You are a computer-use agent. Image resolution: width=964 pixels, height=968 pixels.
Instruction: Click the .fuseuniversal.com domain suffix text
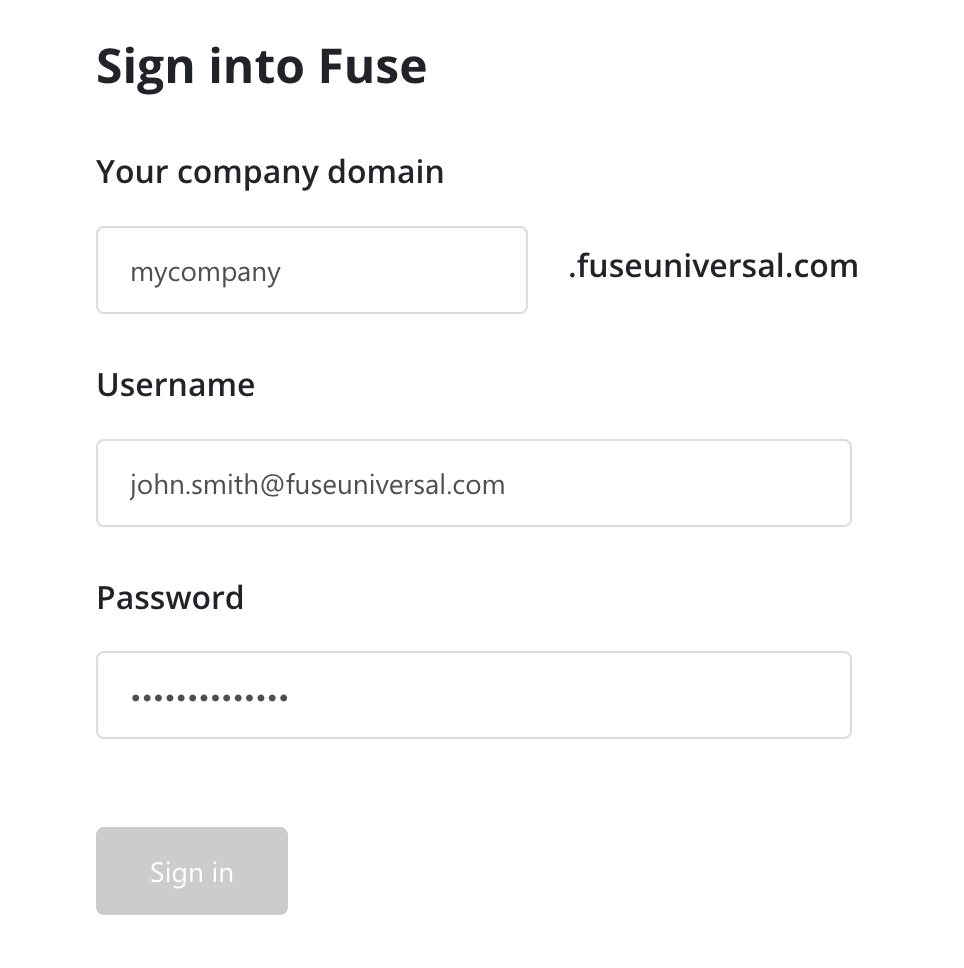(x=713, y=266)
